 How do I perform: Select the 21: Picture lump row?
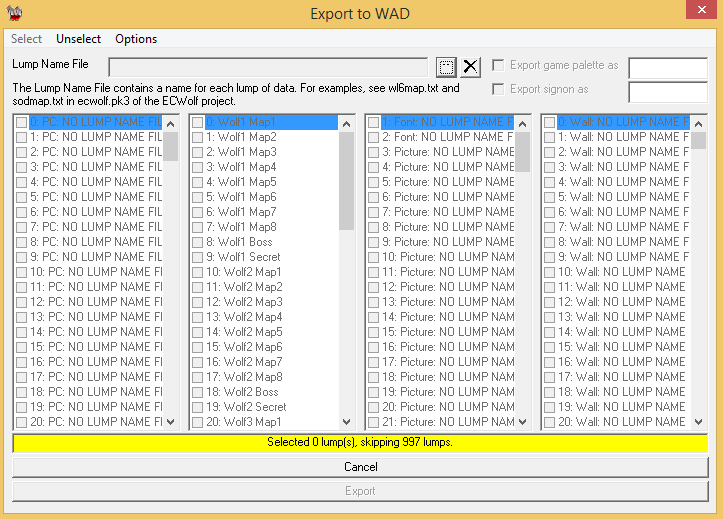441,422
